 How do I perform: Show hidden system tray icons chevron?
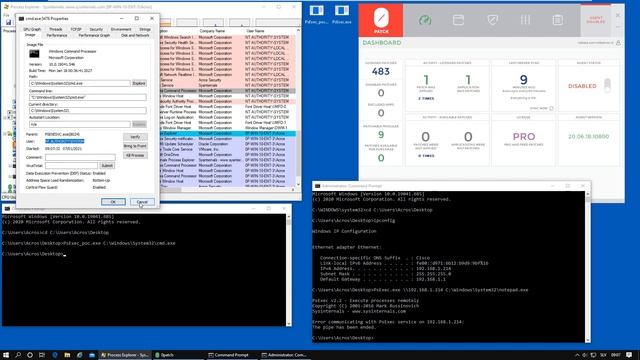577,355
